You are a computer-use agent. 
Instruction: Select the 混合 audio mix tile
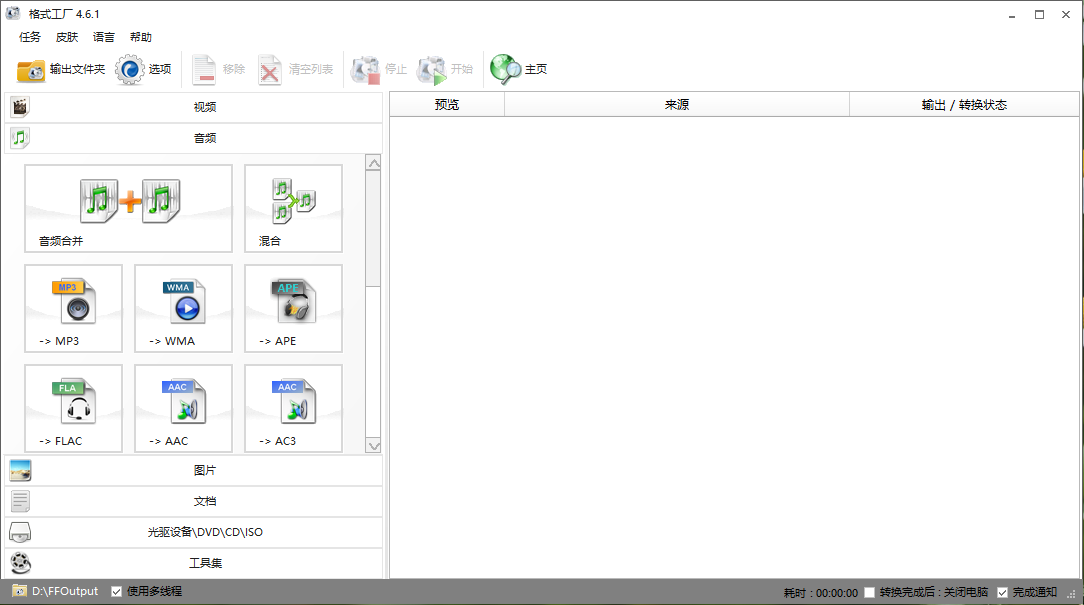pos(293,208)
